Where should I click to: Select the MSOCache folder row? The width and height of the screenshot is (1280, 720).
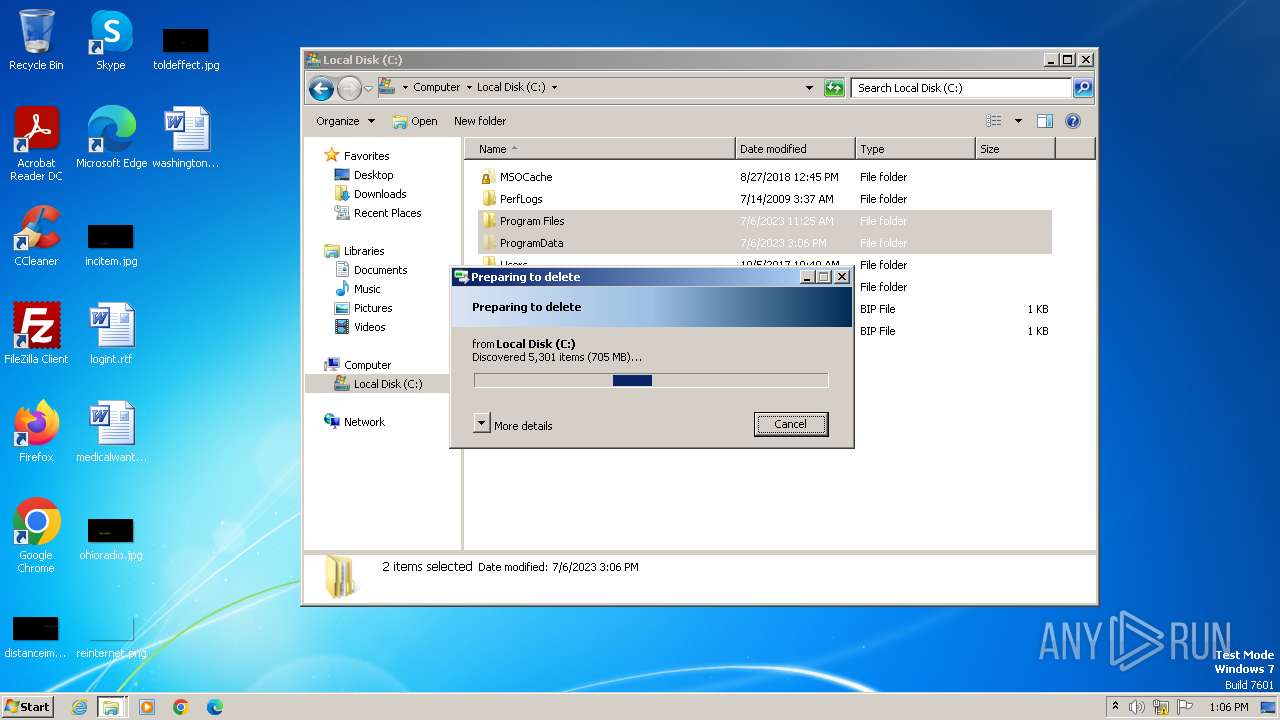[765, 177]
